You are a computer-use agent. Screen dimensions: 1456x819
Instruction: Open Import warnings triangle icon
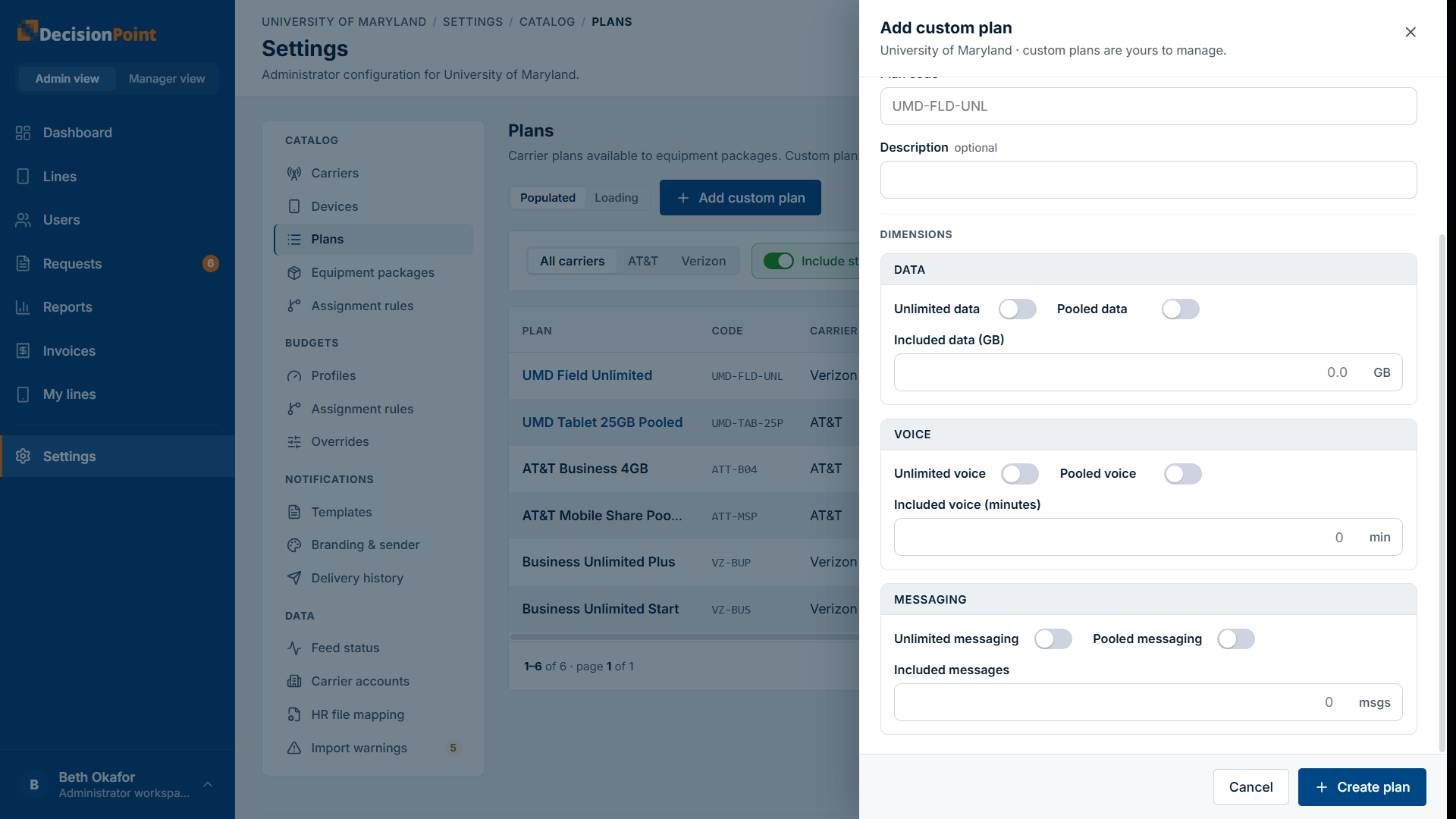tap(294, 748)
